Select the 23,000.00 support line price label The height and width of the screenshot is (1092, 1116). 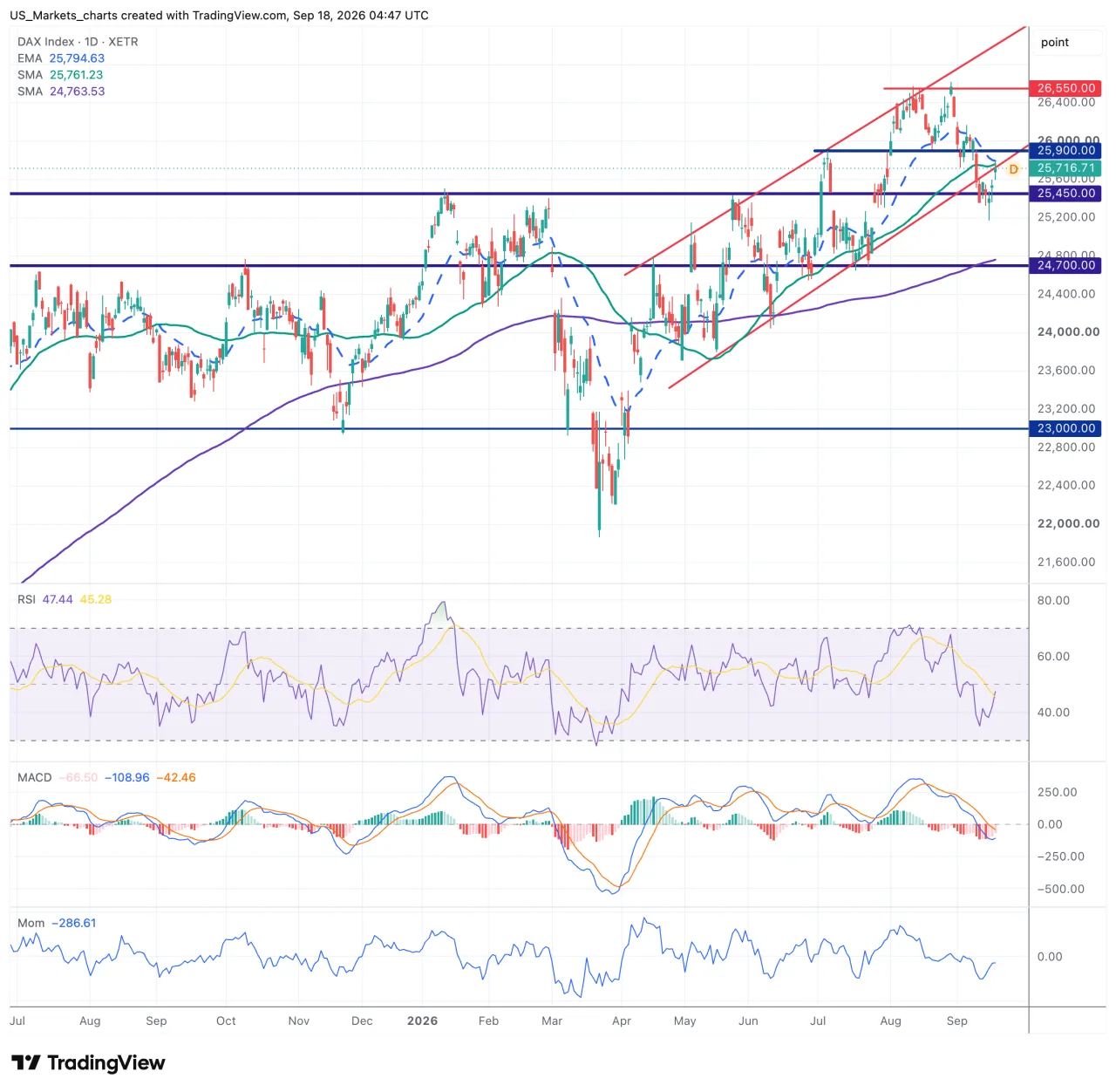pyautogui.click(x=1065, y=428)
